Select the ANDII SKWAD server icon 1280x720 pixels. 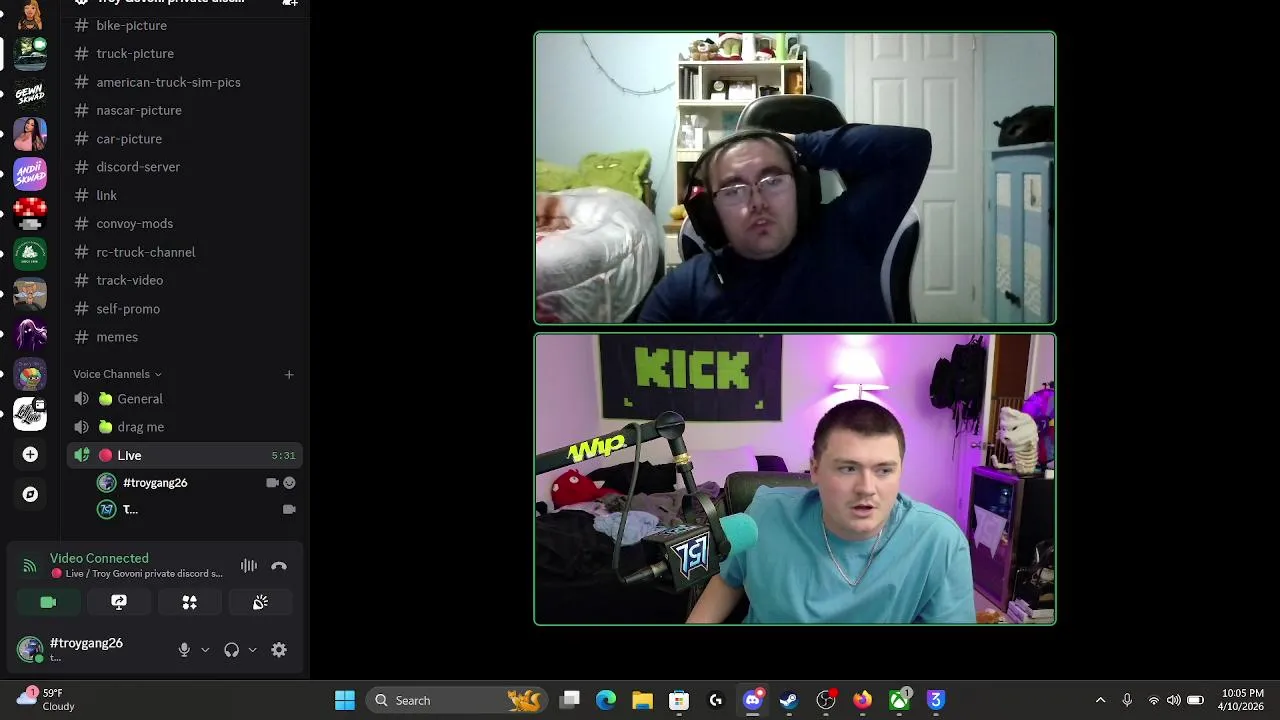(30, 174)
